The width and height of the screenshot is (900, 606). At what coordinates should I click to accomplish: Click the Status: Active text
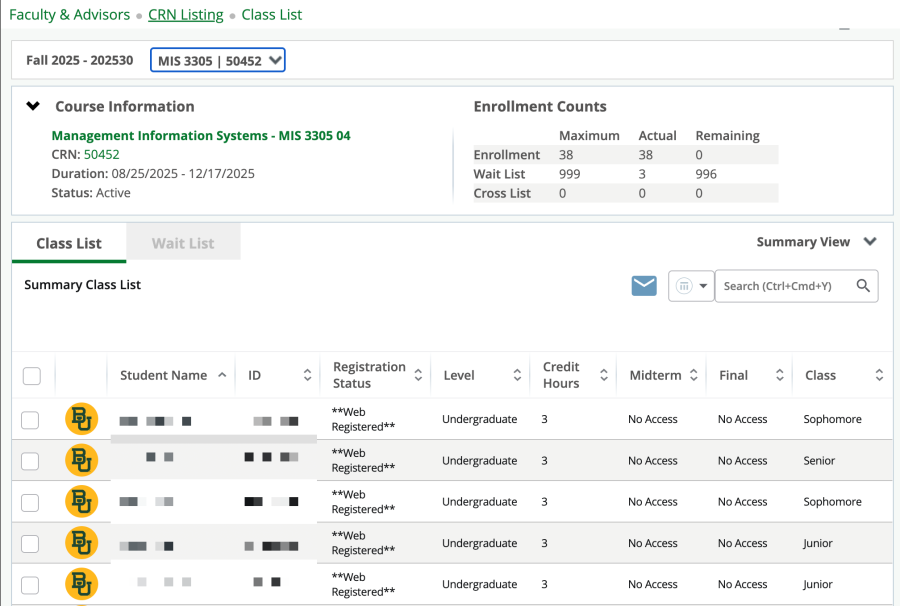point(91,193)
